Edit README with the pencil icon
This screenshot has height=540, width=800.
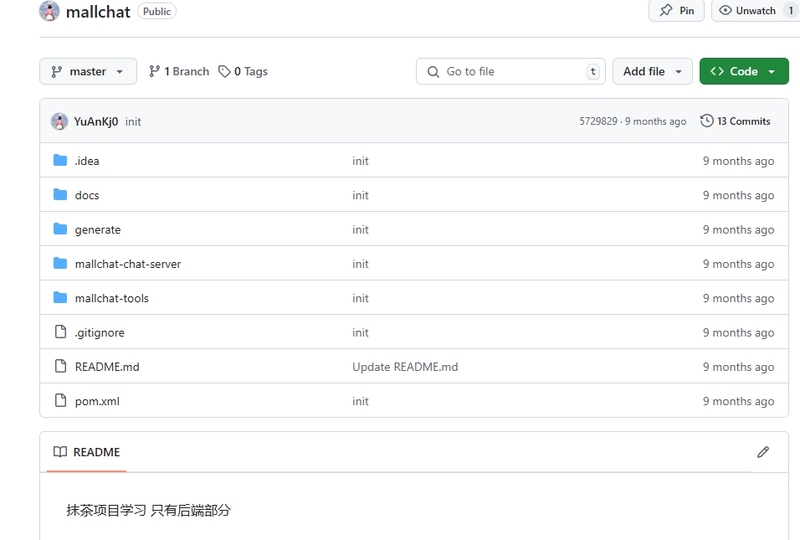tap(763, 452)
